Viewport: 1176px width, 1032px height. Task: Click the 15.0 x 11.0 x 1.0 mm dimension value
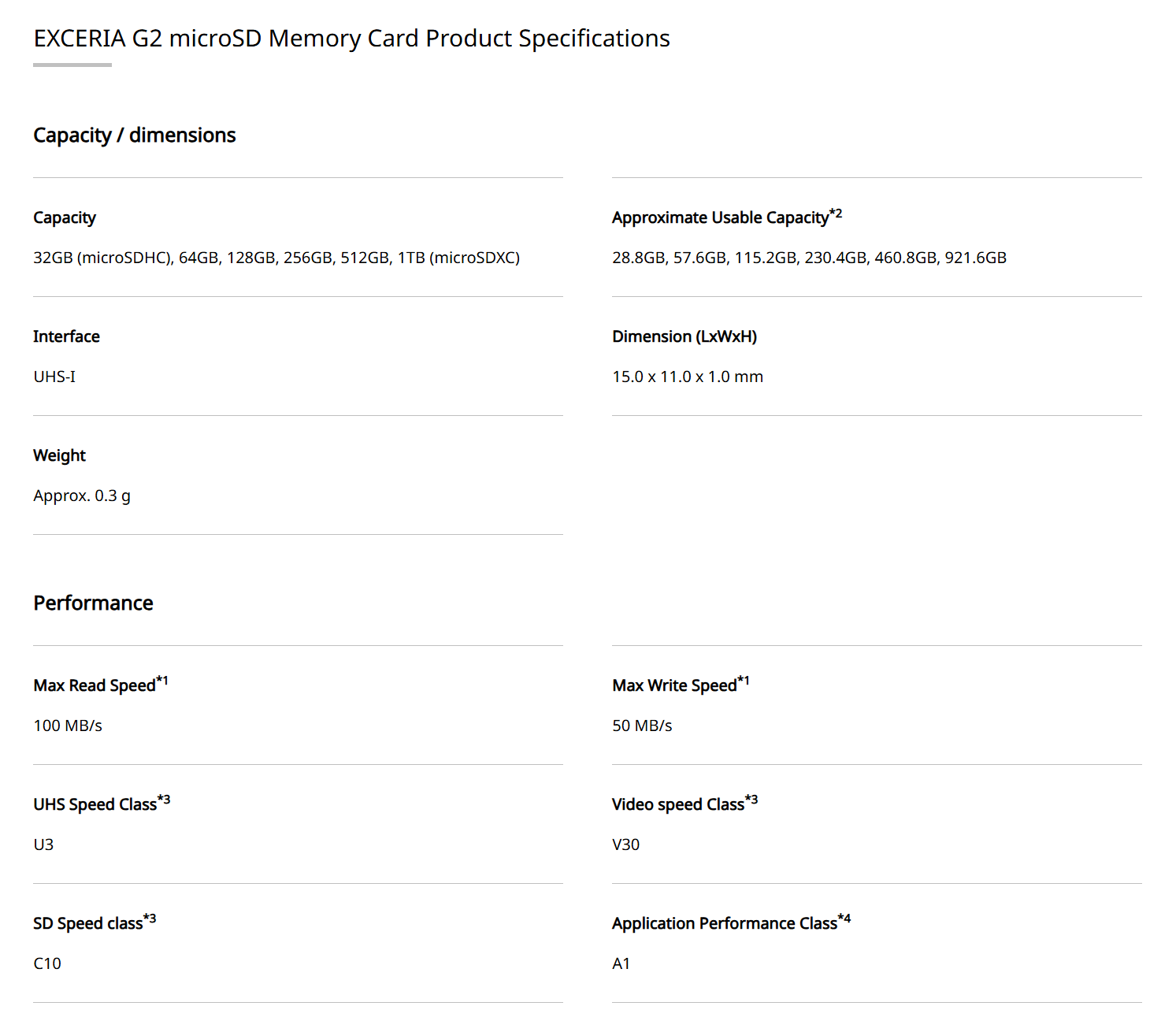(688, 377)
